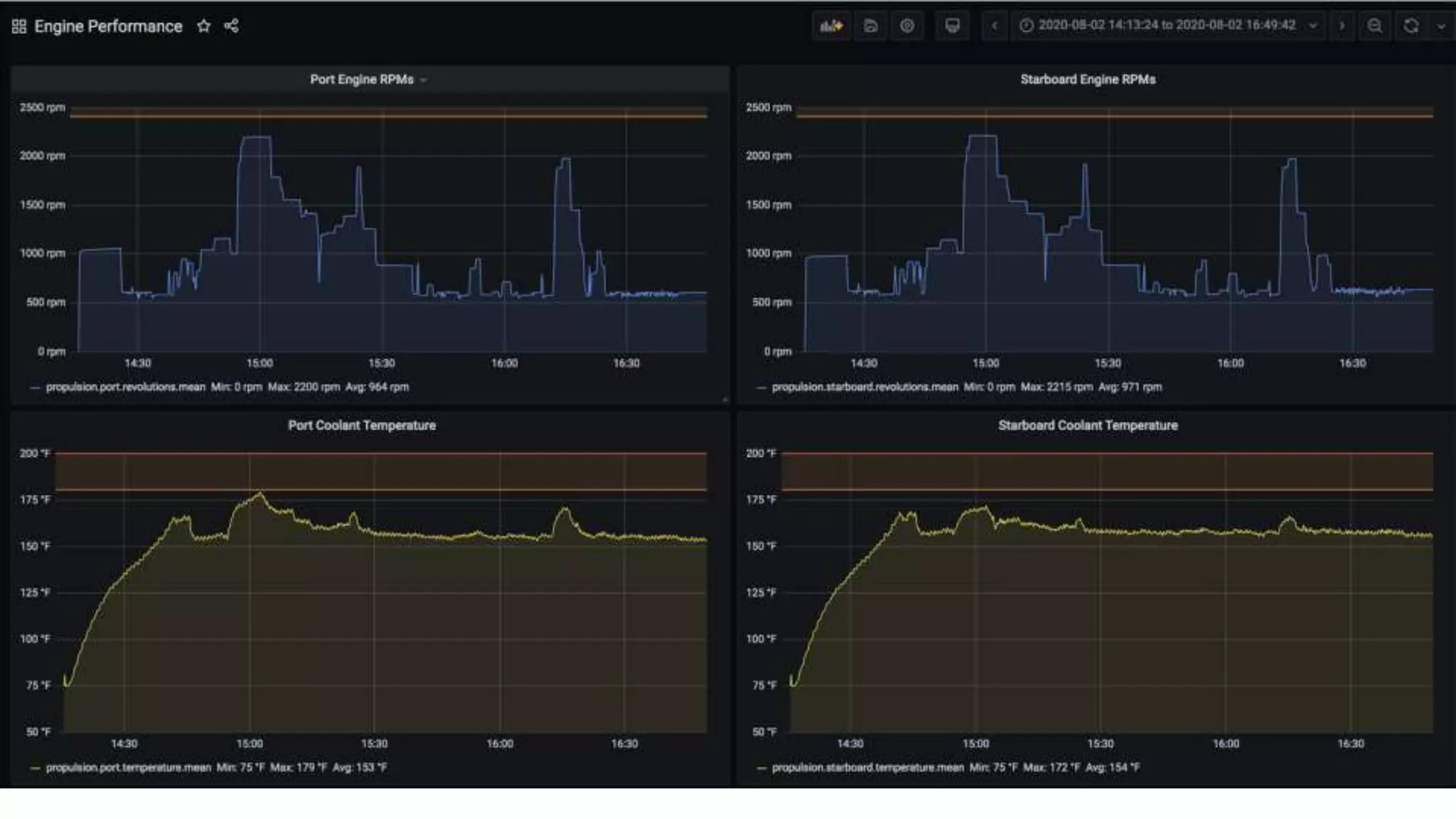The width and height of the screenshot is (1456, 819).
Task: Click port temperature legend color line
Action: tap(35, 768)
